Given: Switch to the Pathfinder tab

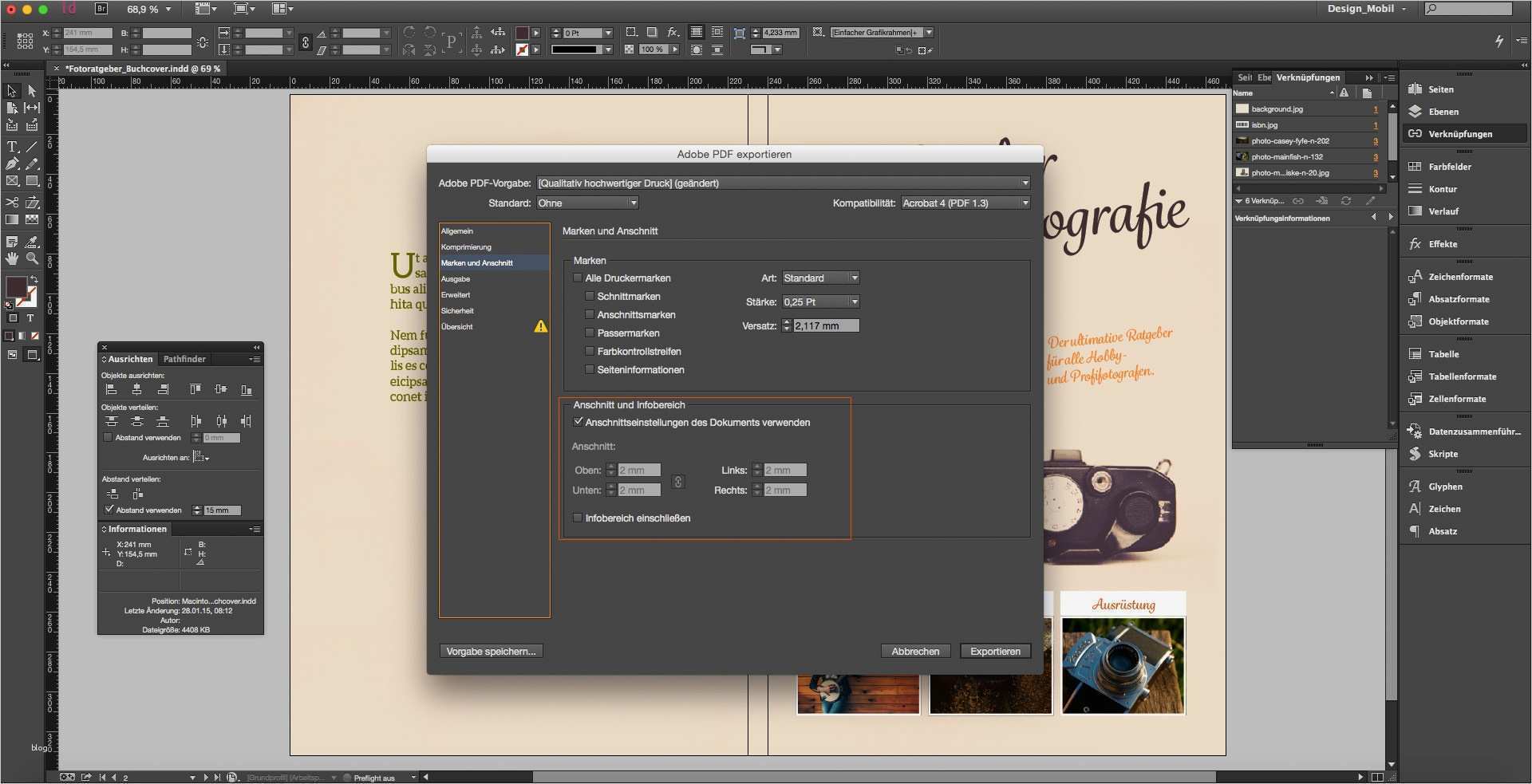Looking at the screenshot, I should click(184, 359).
